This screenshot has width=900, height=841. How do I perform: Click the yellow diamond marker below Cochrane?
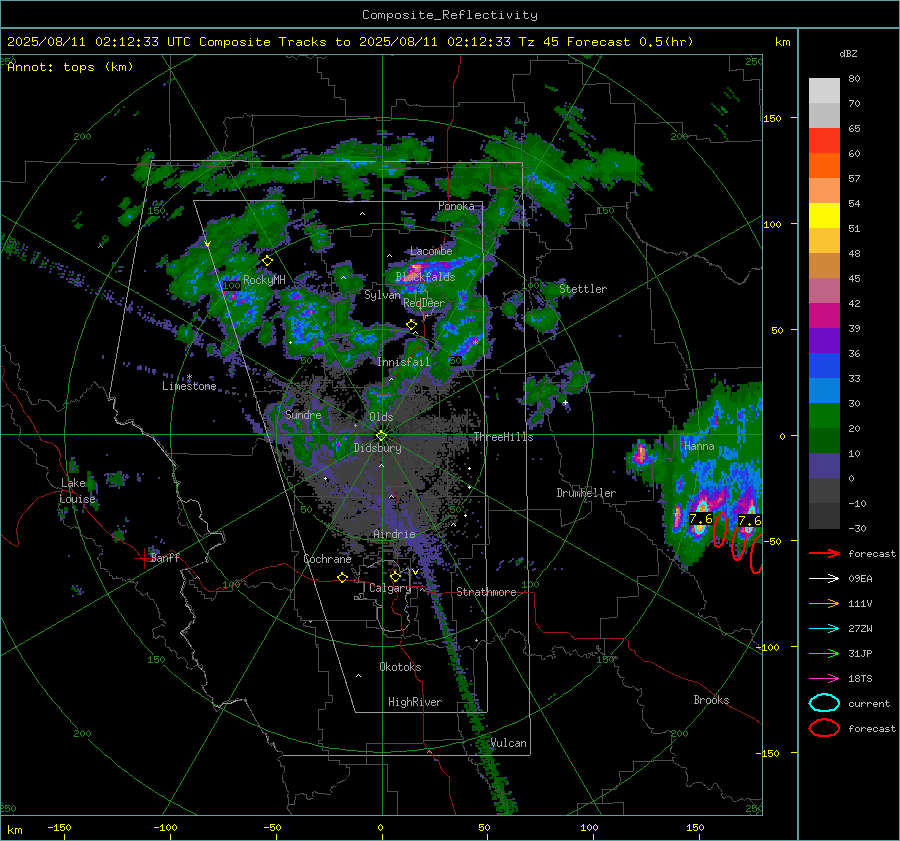click(342, 578)
